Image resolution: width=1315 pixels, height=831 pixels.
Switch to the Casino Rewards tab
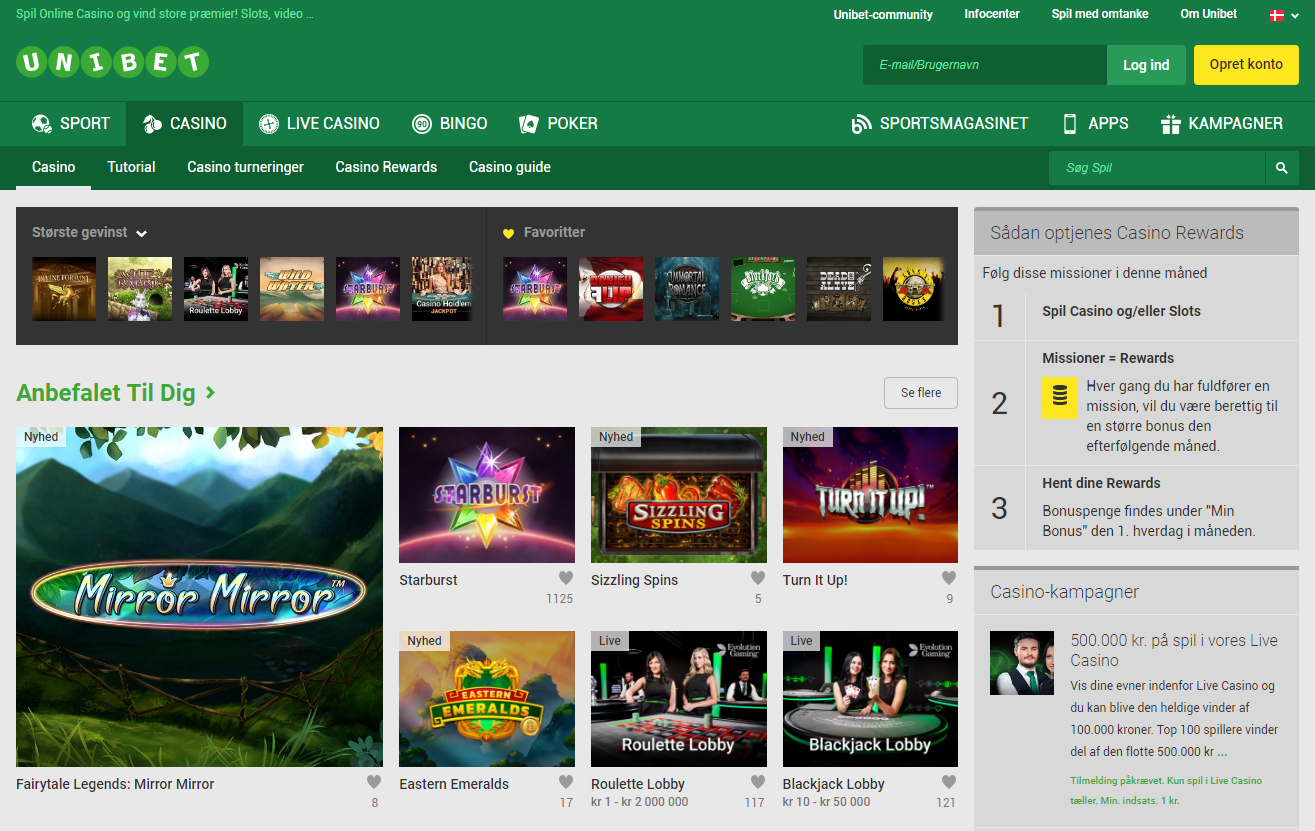coord(386,167)
